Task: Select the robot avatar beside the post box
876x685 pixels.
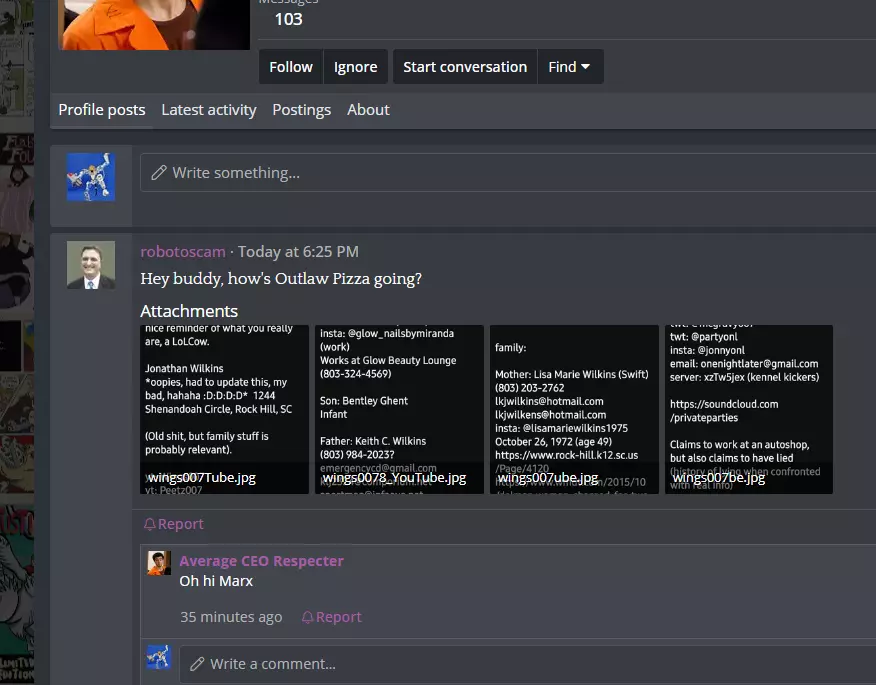Action: (x=91, y=177)
